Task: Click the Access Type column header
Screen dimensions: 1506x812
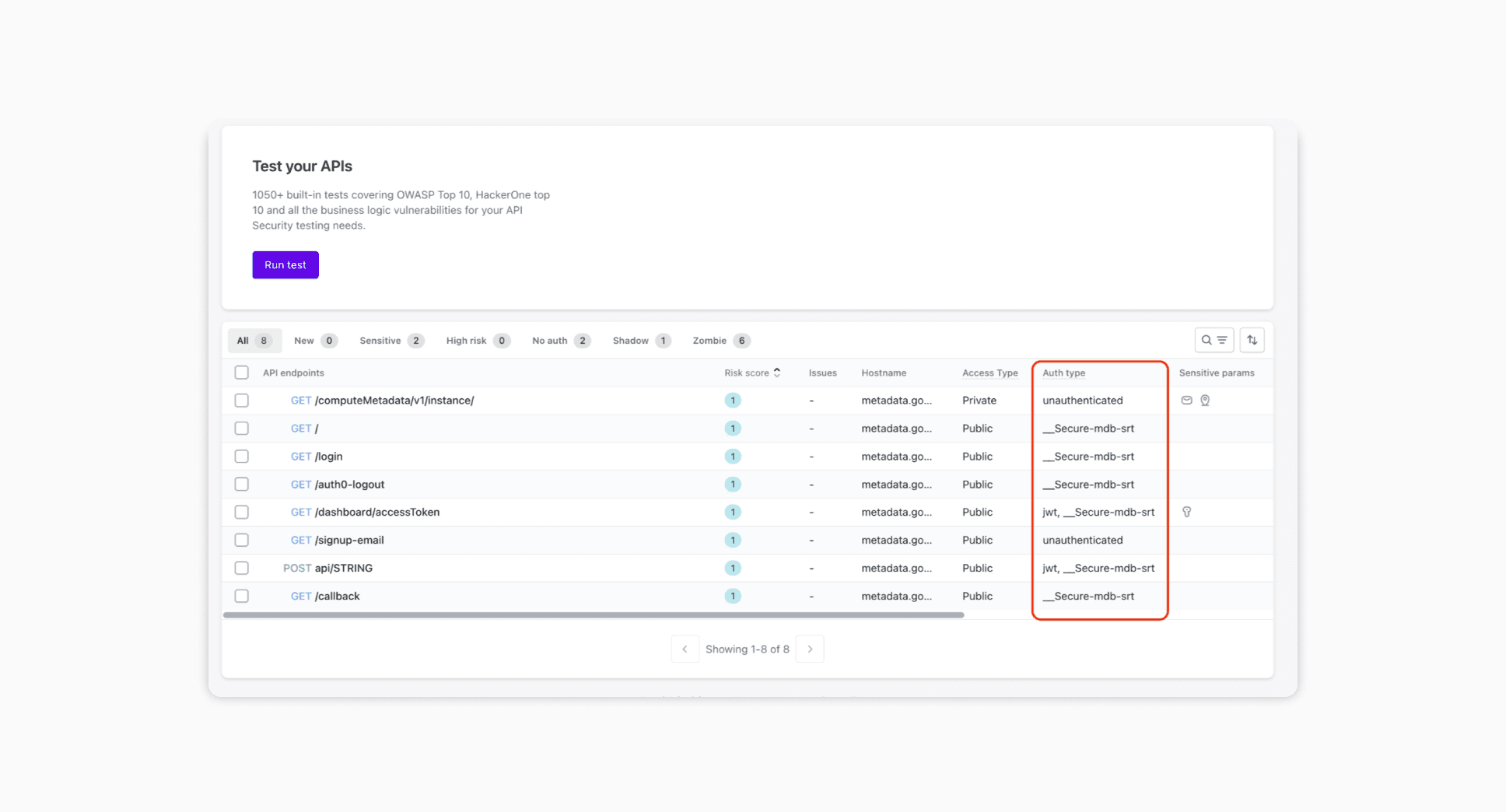Action: (x=989, y=373)
